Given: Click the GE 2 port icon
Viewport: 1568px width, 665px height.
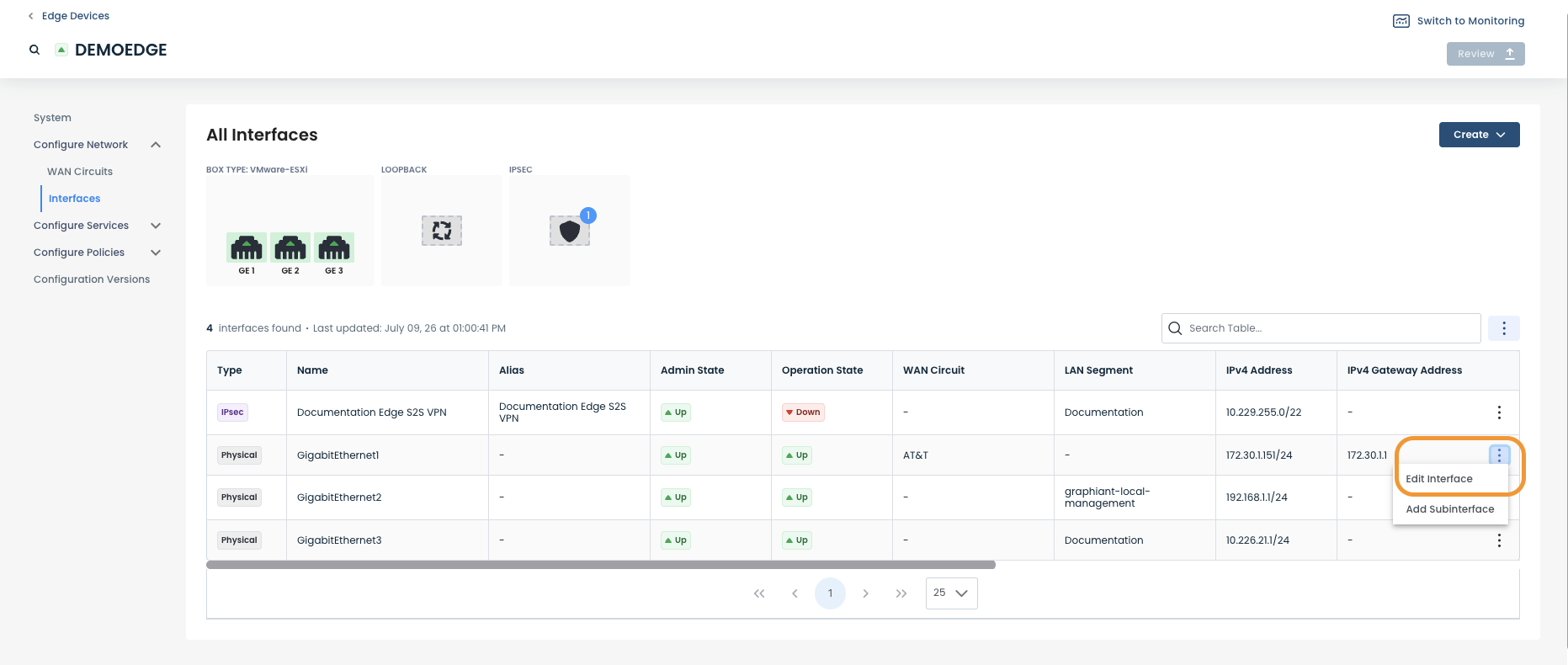Looking at the screenshot, I should (x=290, y=247).
